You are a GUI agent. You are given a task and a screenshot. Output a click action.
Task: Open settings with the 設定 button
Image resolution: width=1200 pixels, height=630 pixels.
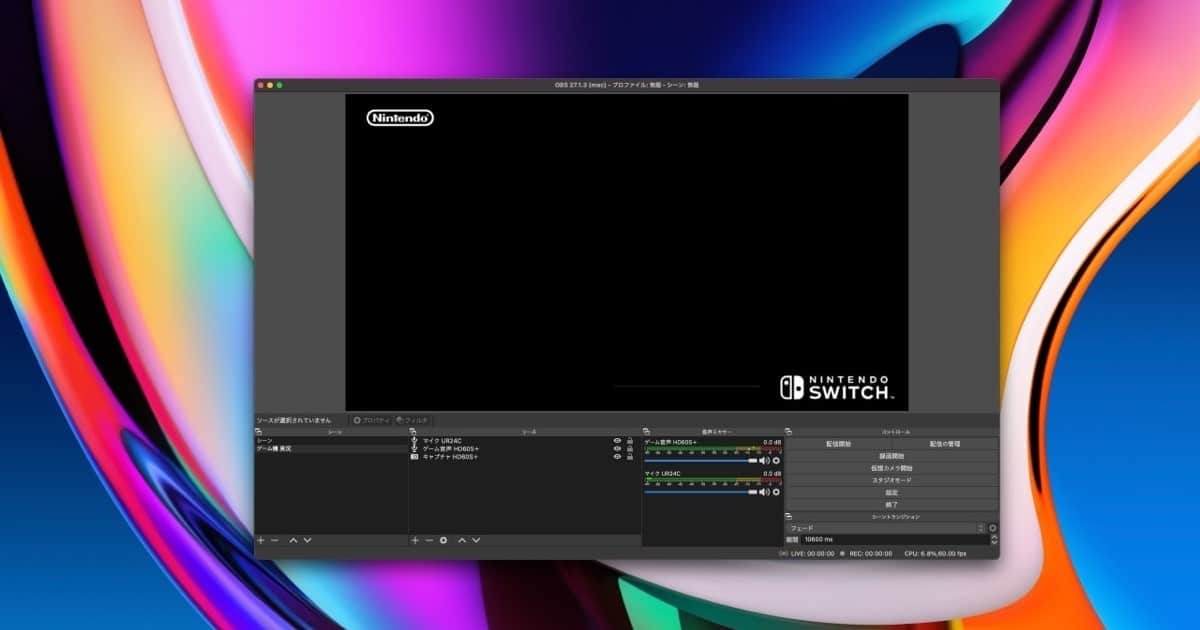click(x=892, y=492)
